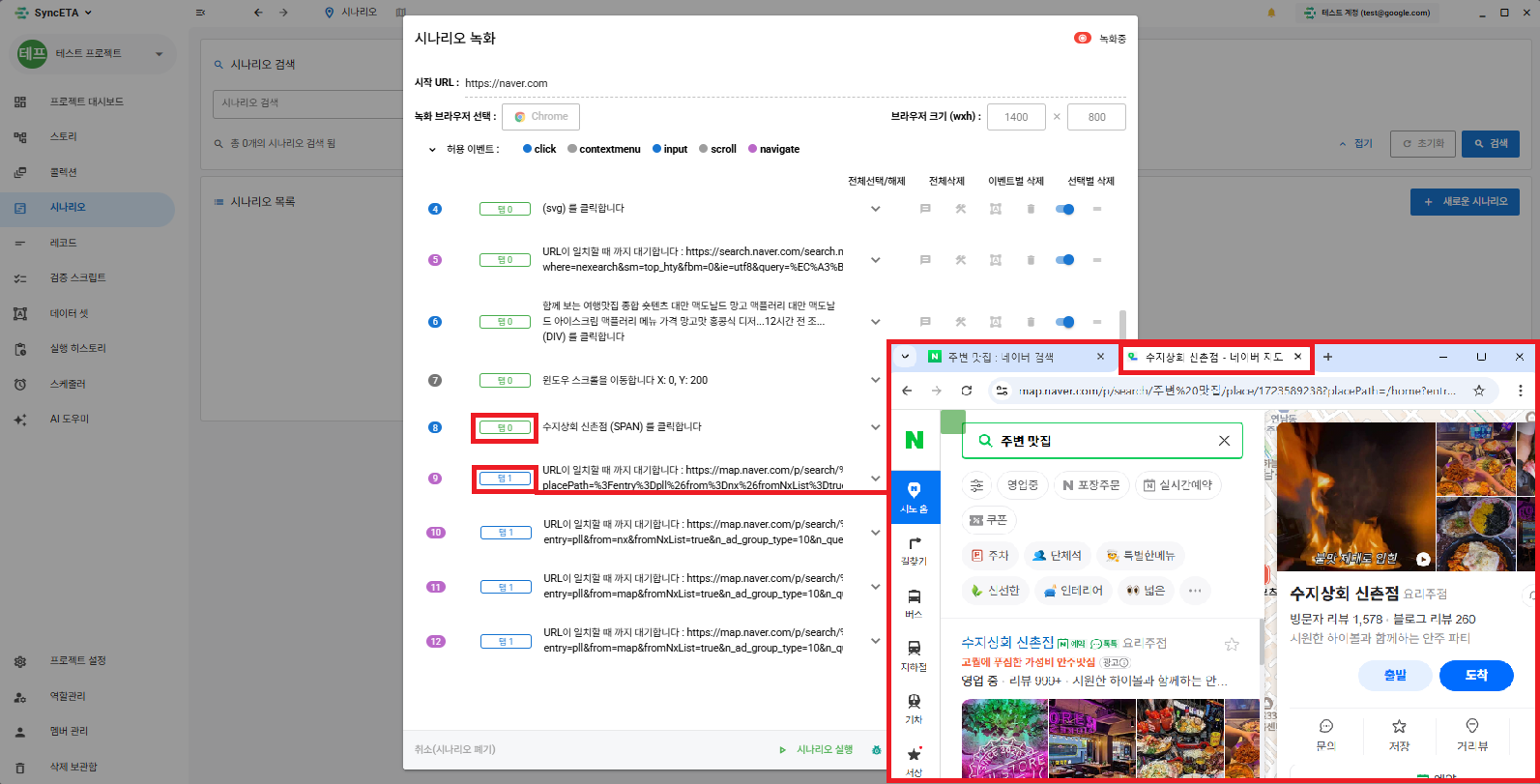Click the 시나리오 실행 button
This screenshot has height=784, width=1540.
817,749
